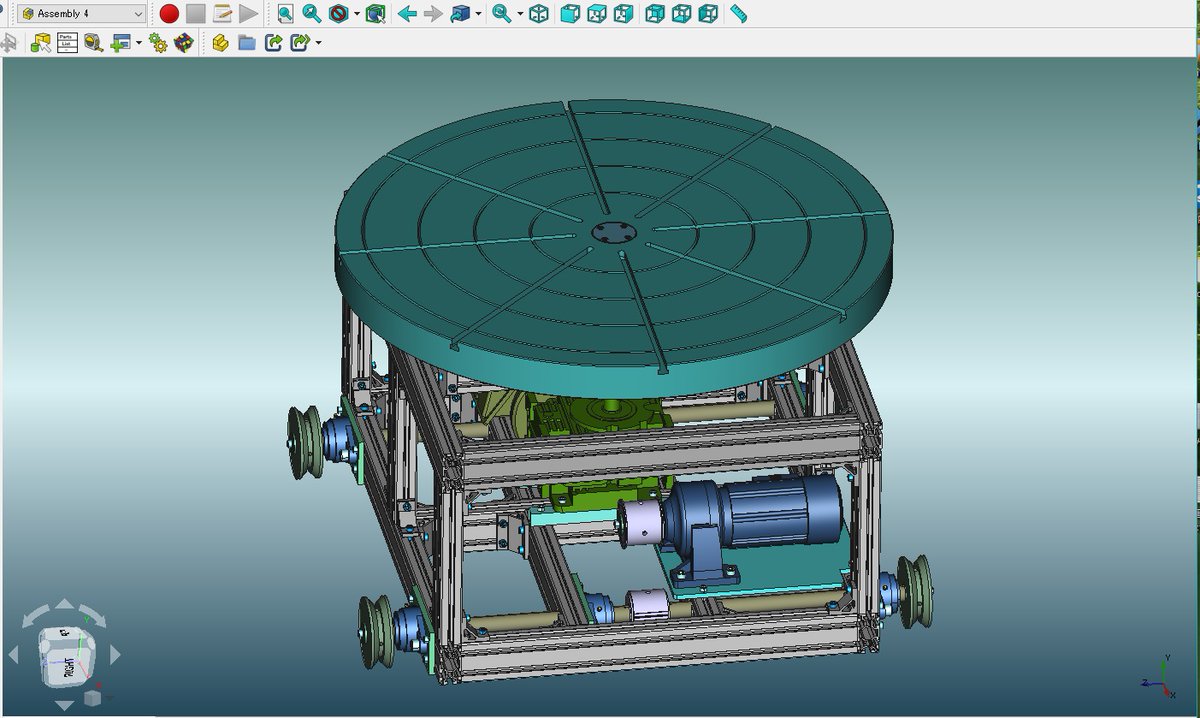Screen dimensions: 1200x718
Task: Click the teal magnifier zoom icon
Action: tap(502, 14)
